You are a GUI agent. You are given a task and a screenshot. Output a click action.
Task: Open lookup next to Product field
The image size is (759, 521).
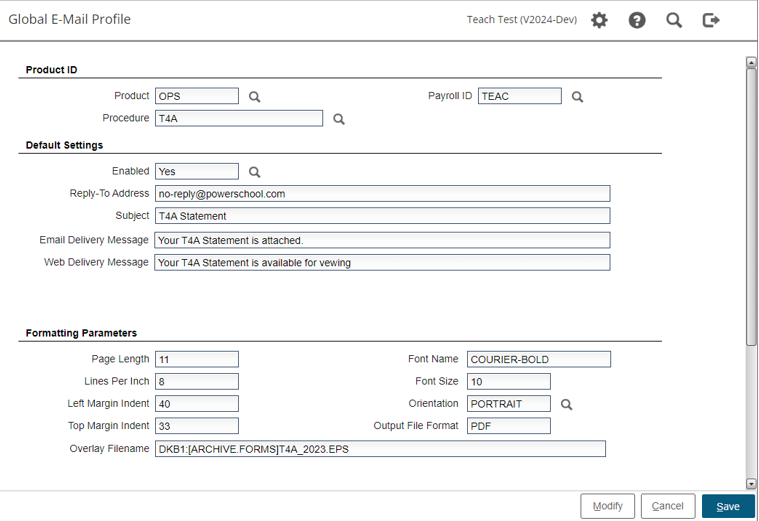pos(255,97)
